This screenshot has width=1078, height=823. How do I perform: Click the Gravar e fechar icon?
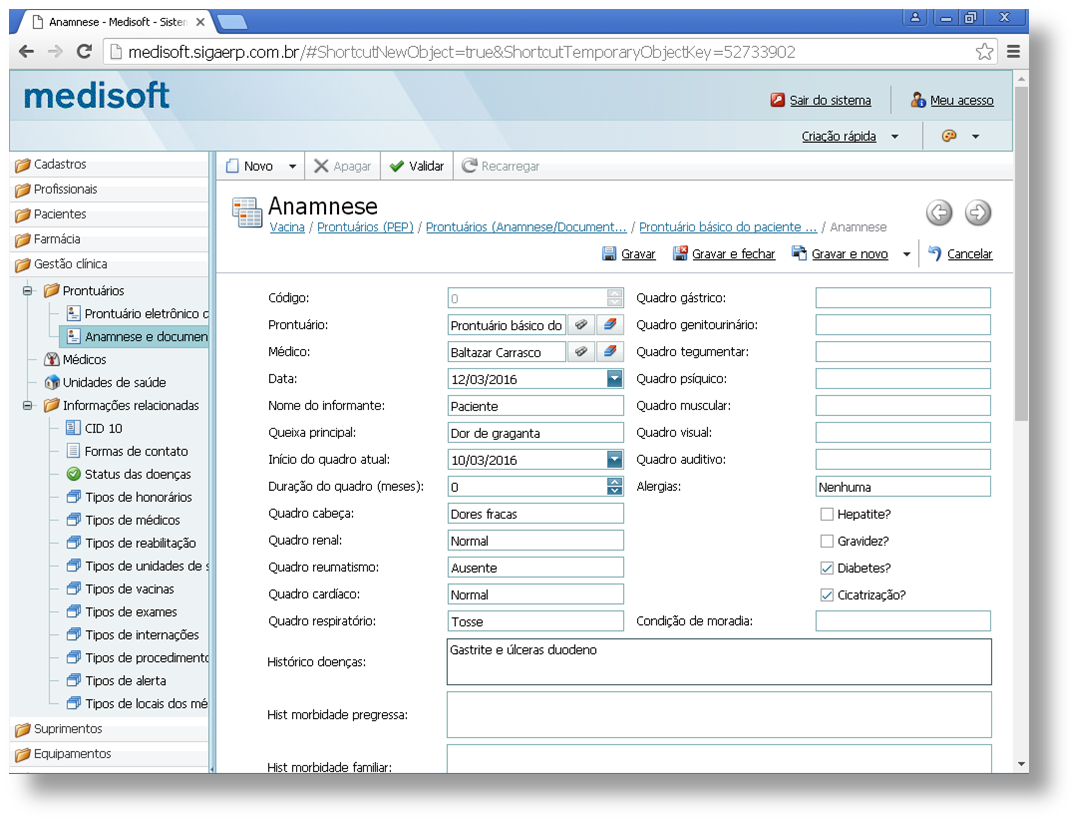pyautogui.click(x=680, y=254)
